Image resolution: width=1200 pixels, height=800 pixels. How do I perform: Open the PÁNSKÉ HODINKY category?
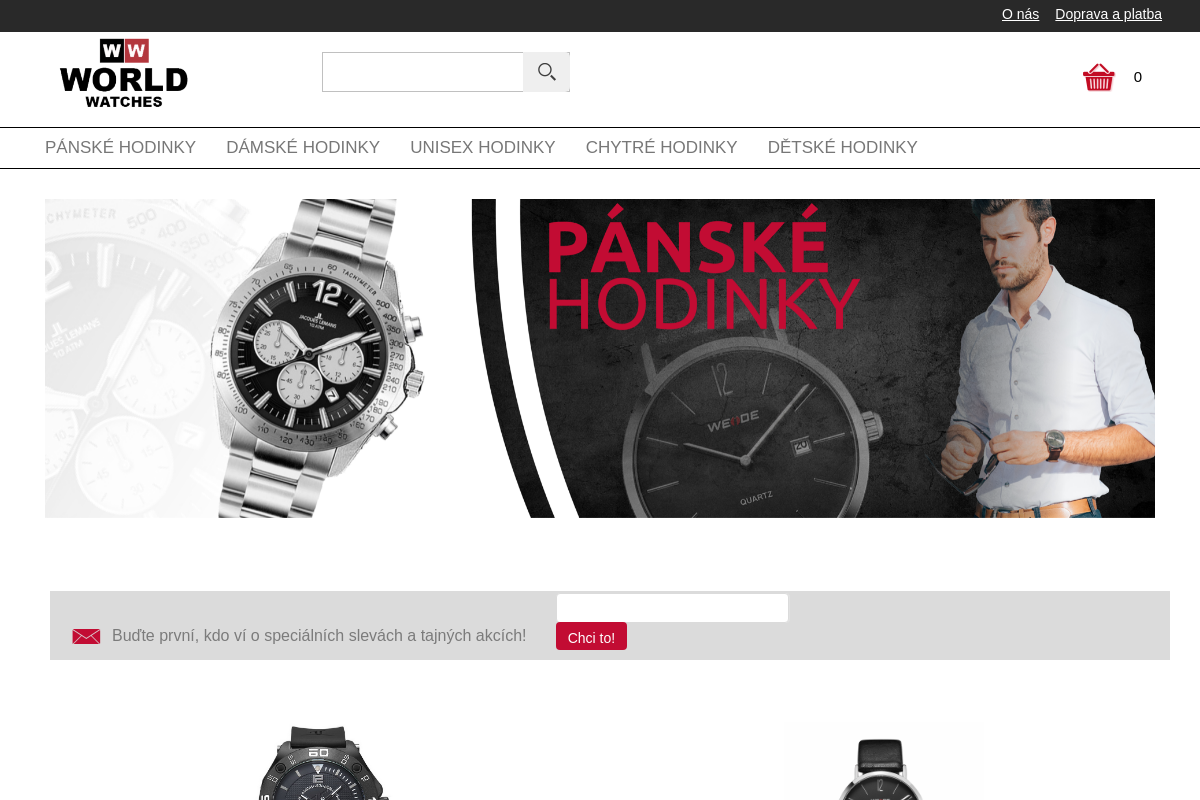120,148
